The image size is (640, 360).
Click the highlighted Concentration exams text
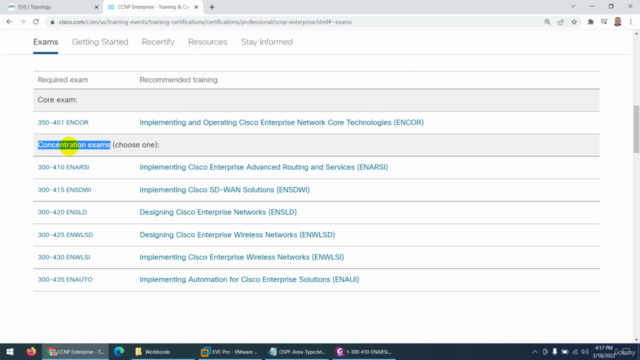click(x=74, y=145)
